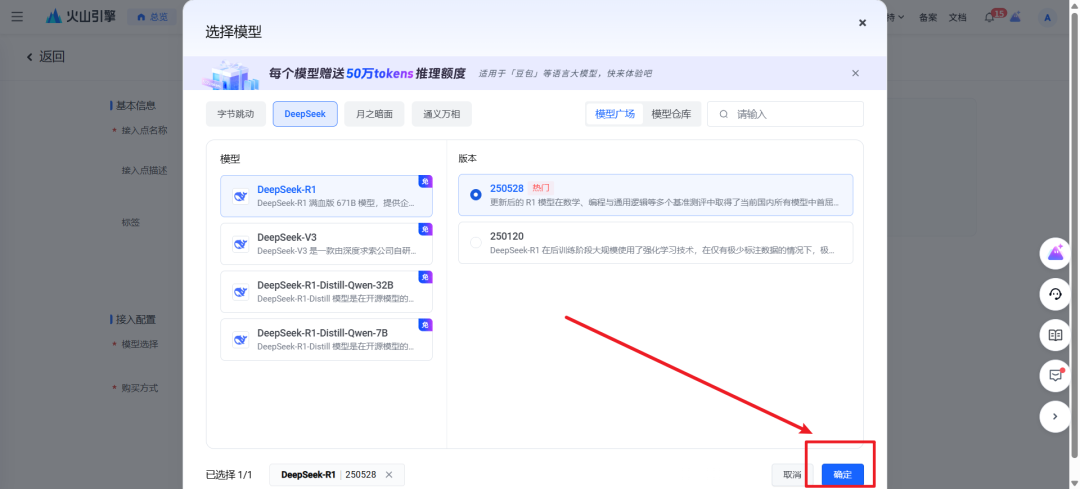The height and width of the screenshot is (489, 1080).
Task: Click the free badge on DeepSeek-V3 card
Action: (x=426, y=229)
